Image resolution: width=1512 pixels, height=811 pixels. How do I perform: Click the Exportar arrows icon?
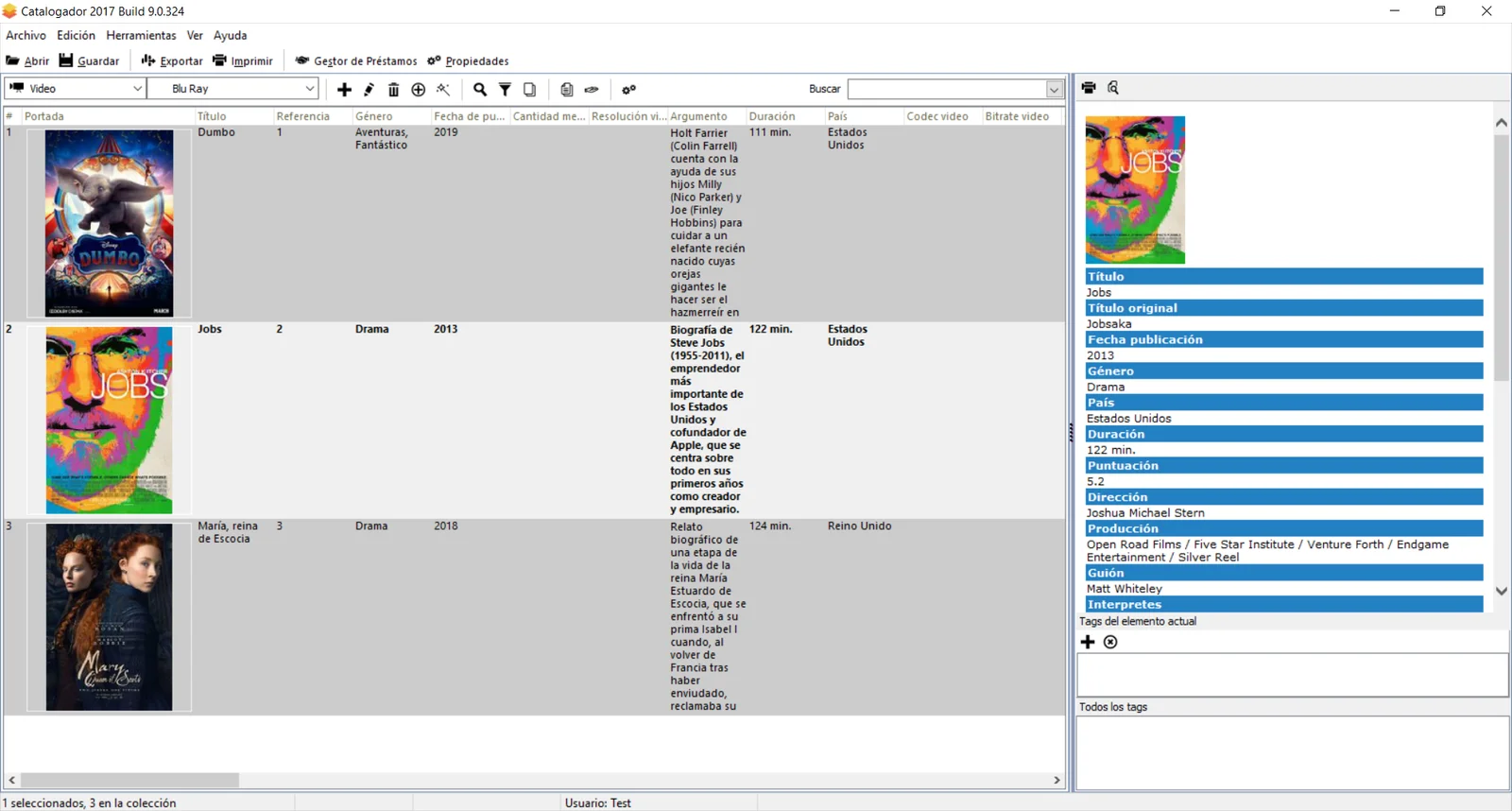148,60
